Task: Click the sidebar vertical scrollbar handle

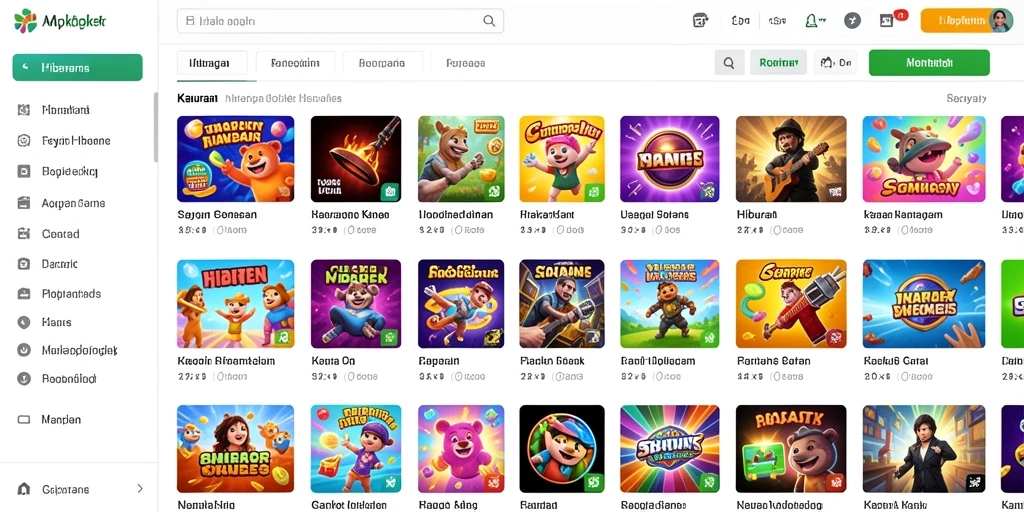Action: click(155, 127)
